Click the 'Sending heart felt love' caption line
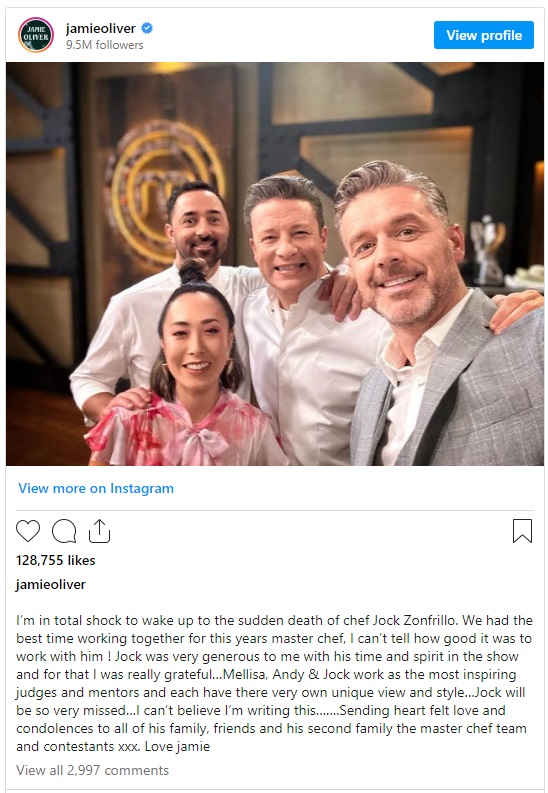Screen dimensions: 548x793 click(409, 710)
